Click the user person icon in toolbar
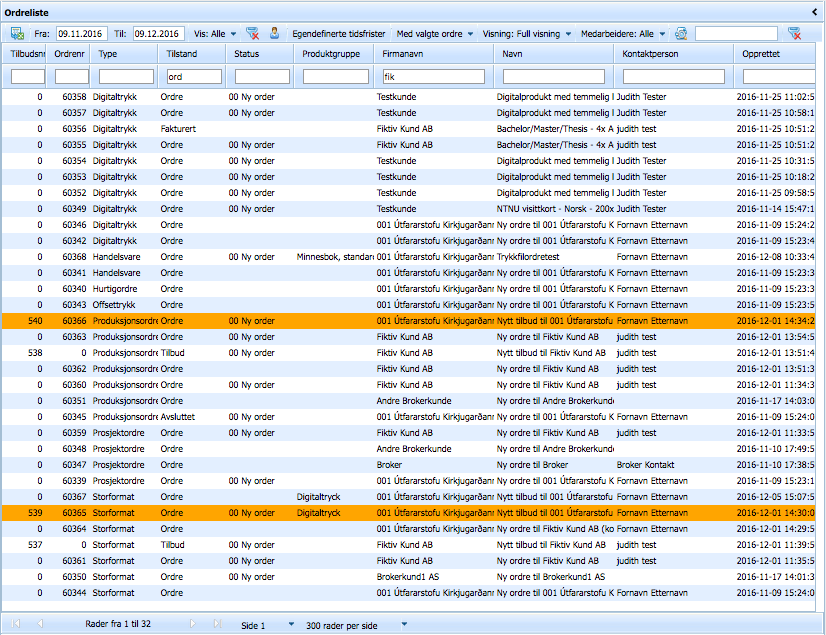The width and height of the screenshot is (826, 635). [x=274, y=33]
